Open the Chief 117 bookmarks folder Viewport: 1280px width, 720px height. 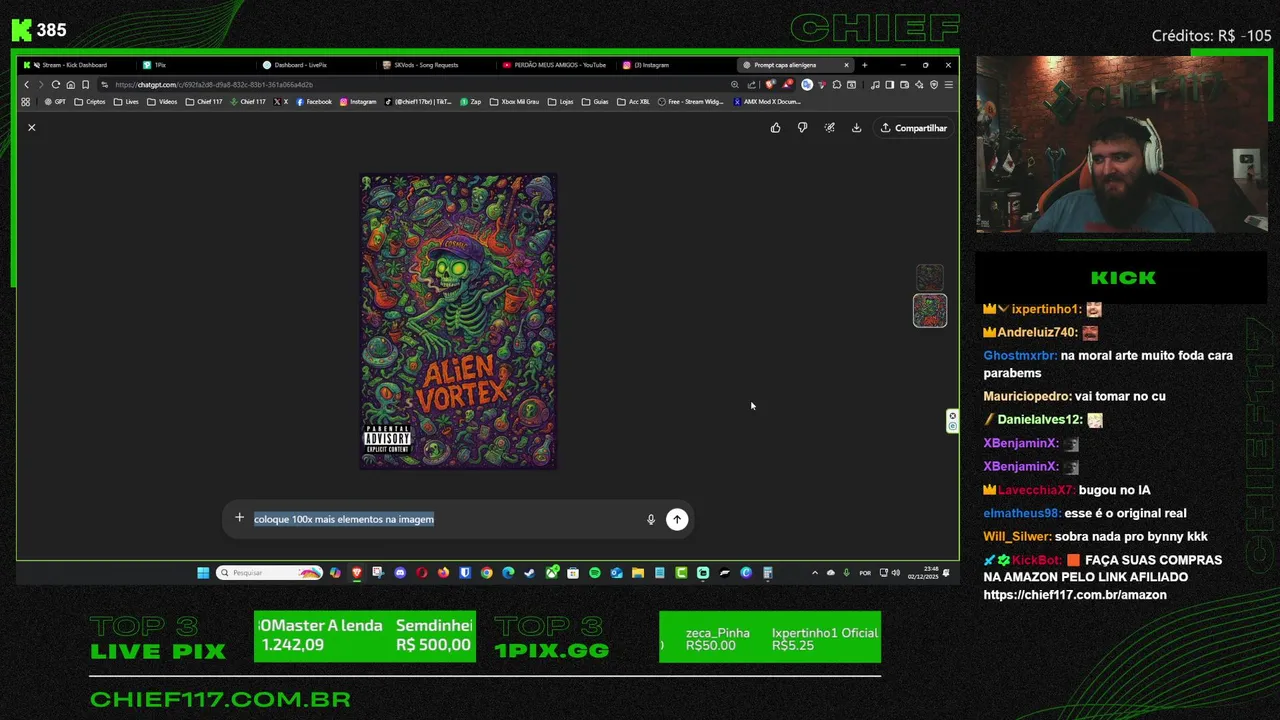204,102
